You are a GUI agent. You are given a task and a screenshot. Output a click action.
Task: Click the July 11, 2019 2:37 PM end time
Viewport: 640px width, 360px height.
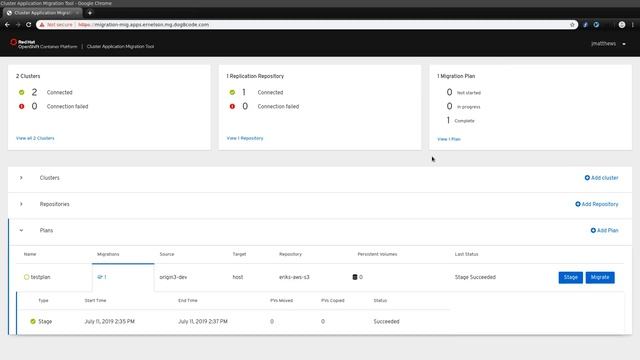(x=203, y=322)
